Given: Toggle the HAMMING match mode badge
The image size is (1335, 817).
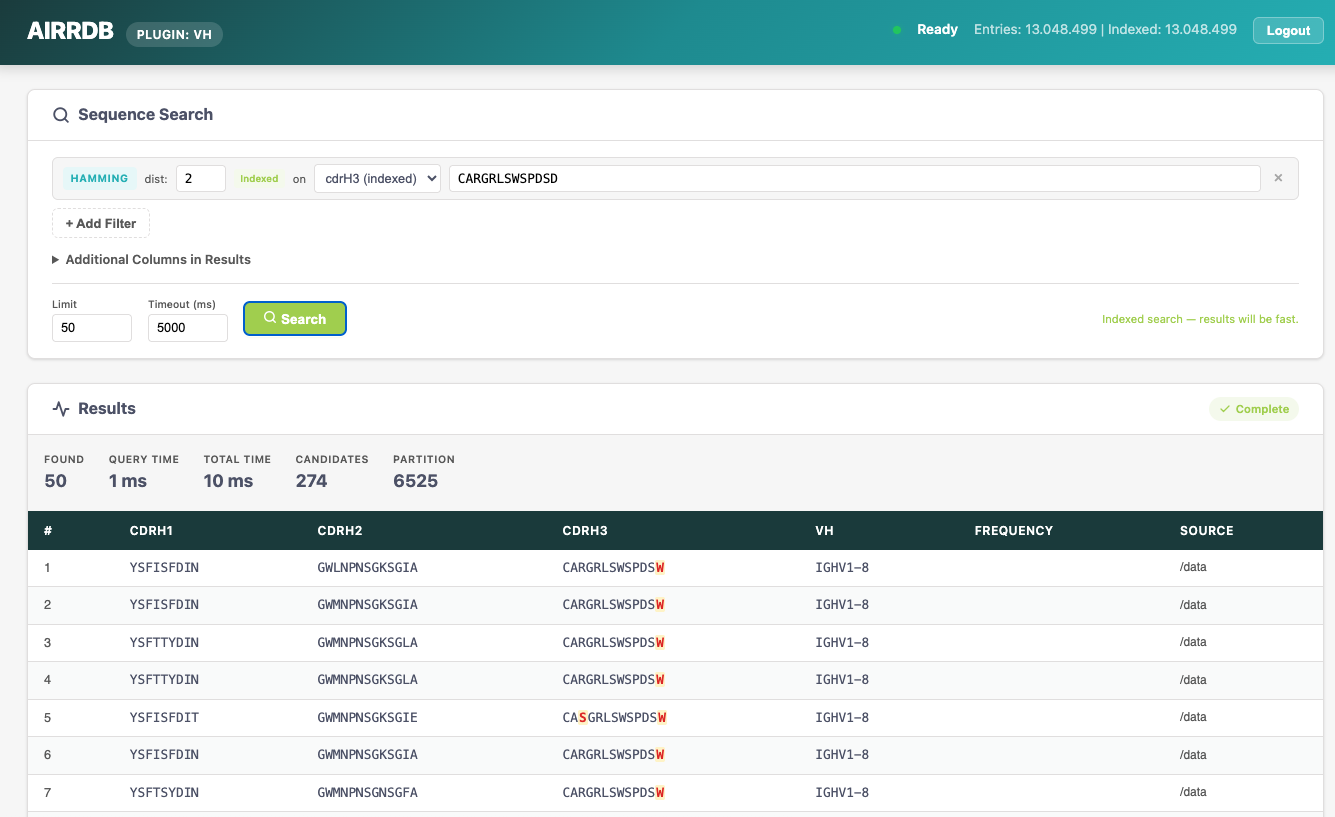Looking at the screenshot, I should click(99, 177).
